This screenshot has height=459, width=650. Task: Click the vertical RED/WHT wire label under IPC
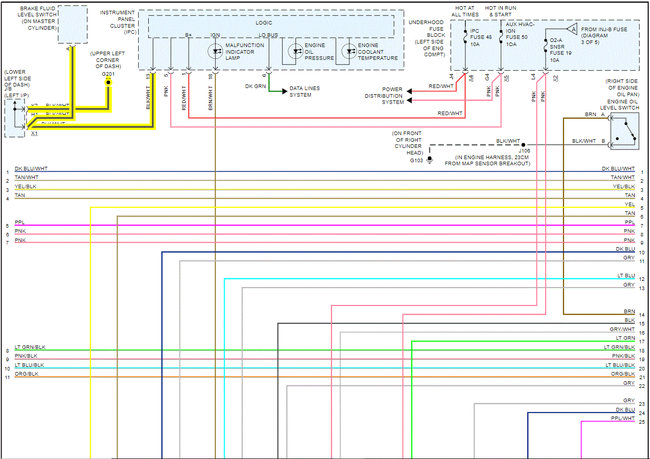click(x=184, y=98)
